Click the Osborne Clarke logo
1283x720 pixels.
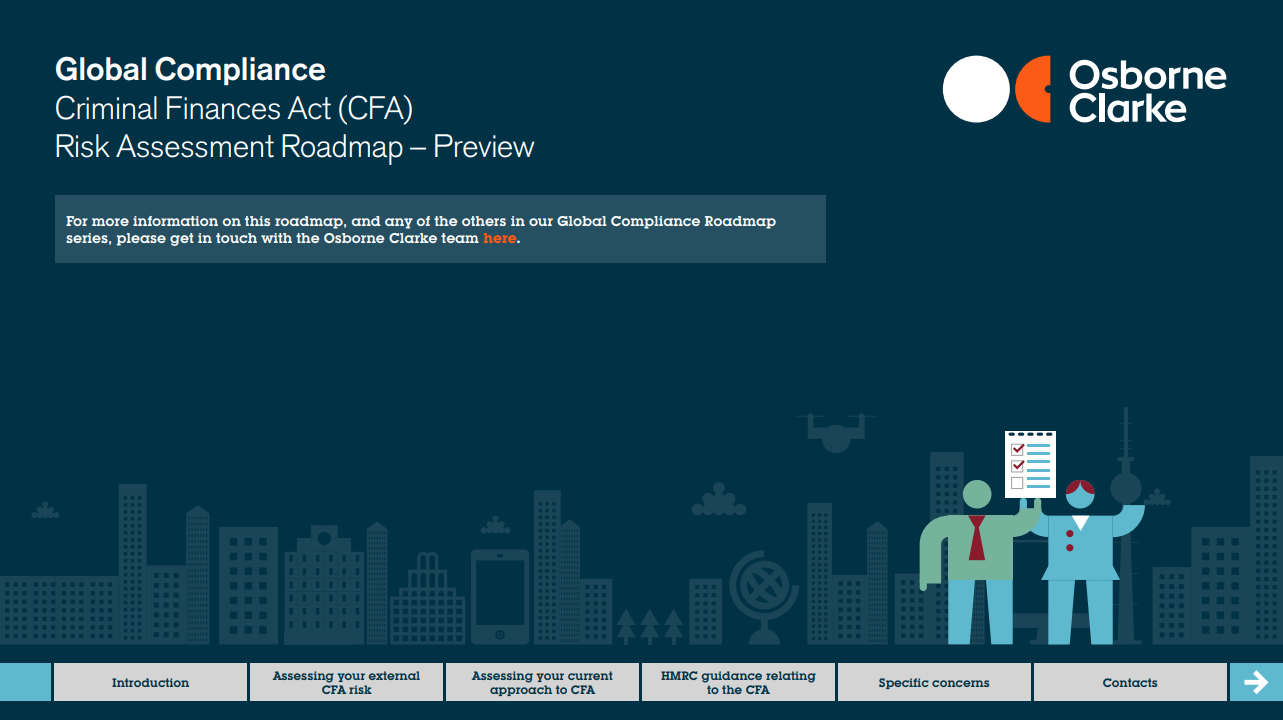[1084, 89]
